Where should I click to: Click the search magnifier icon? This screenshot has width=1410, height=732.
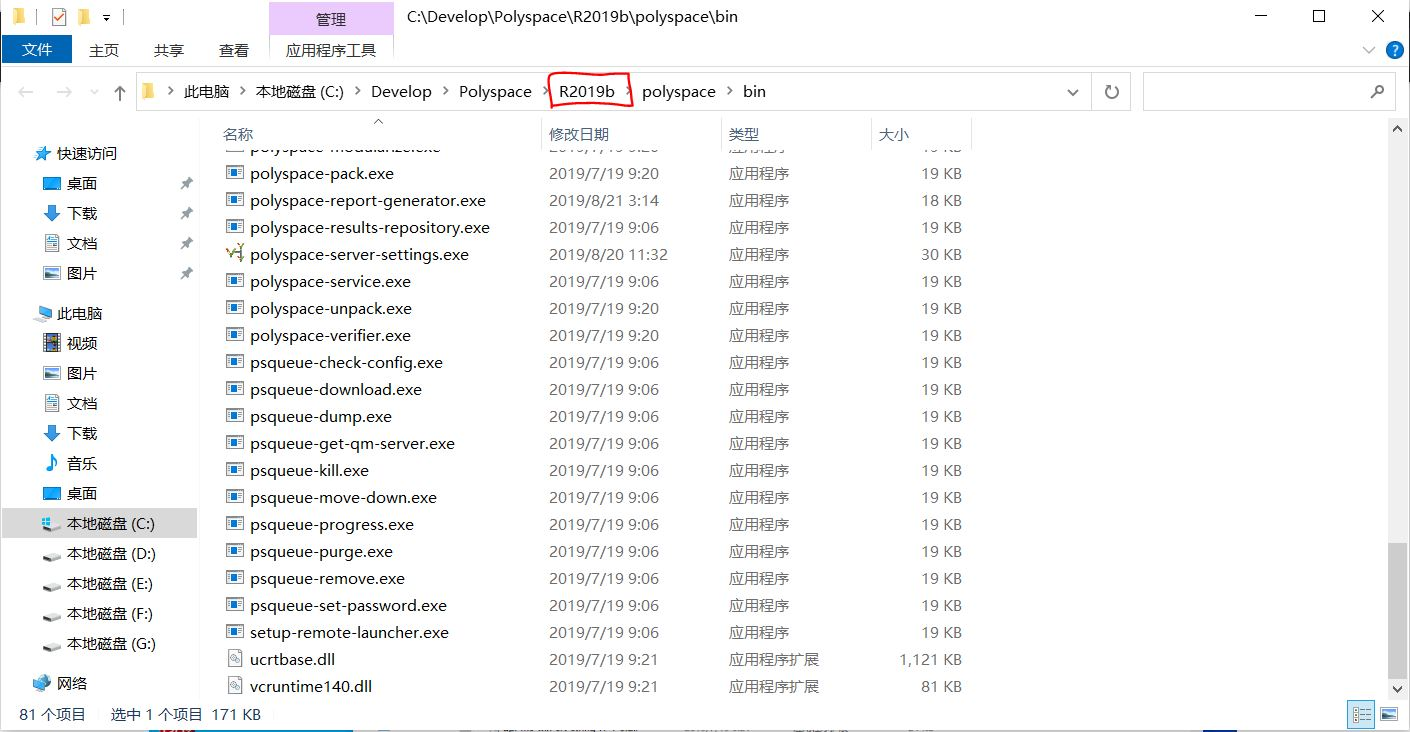(1377, 91)
